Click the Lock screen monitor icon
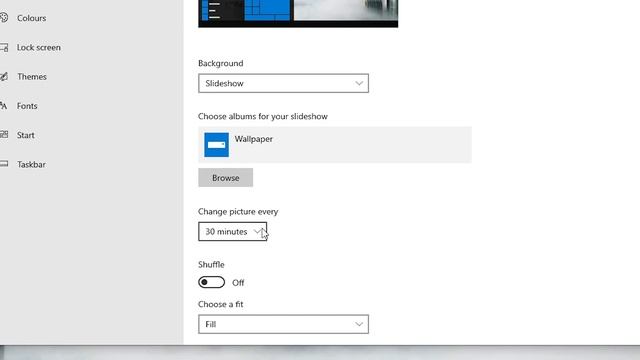Image resolution: width=640 pixels, height=360 pixels. point(4,47)
